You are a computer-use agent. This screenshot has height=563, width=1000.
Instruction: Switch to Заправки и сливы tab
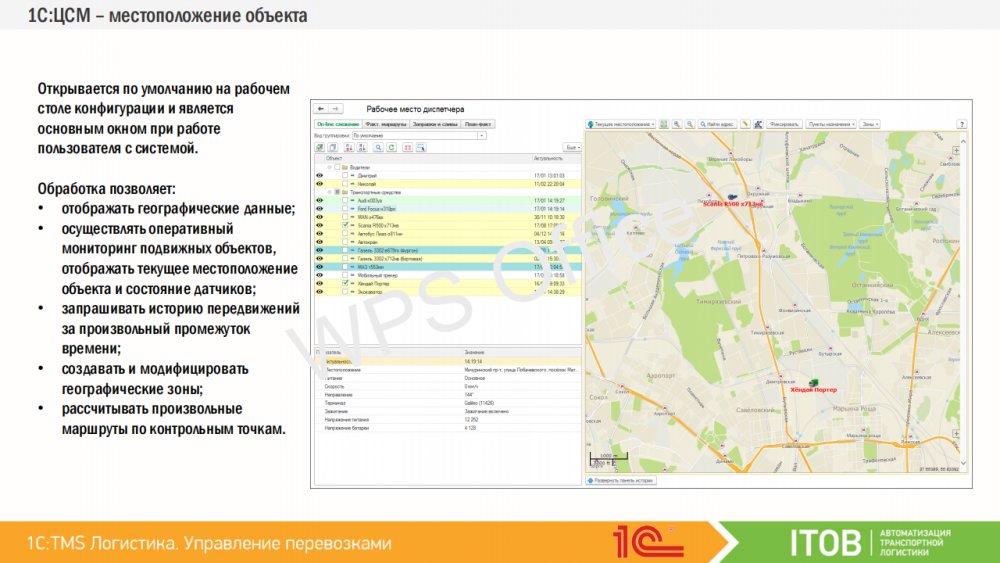[x=436, y=124]
